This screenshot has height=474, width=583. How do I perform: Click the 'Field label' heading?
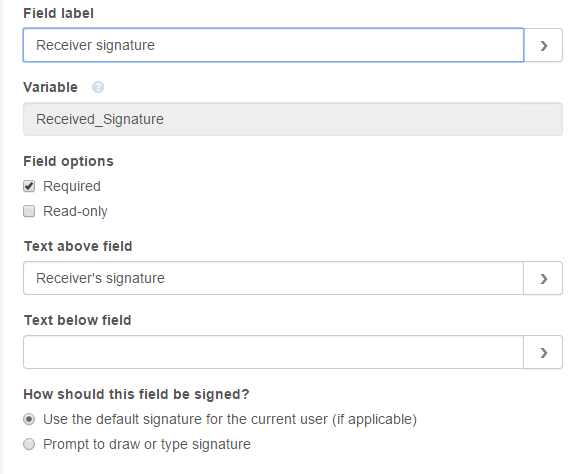(58, 13)
